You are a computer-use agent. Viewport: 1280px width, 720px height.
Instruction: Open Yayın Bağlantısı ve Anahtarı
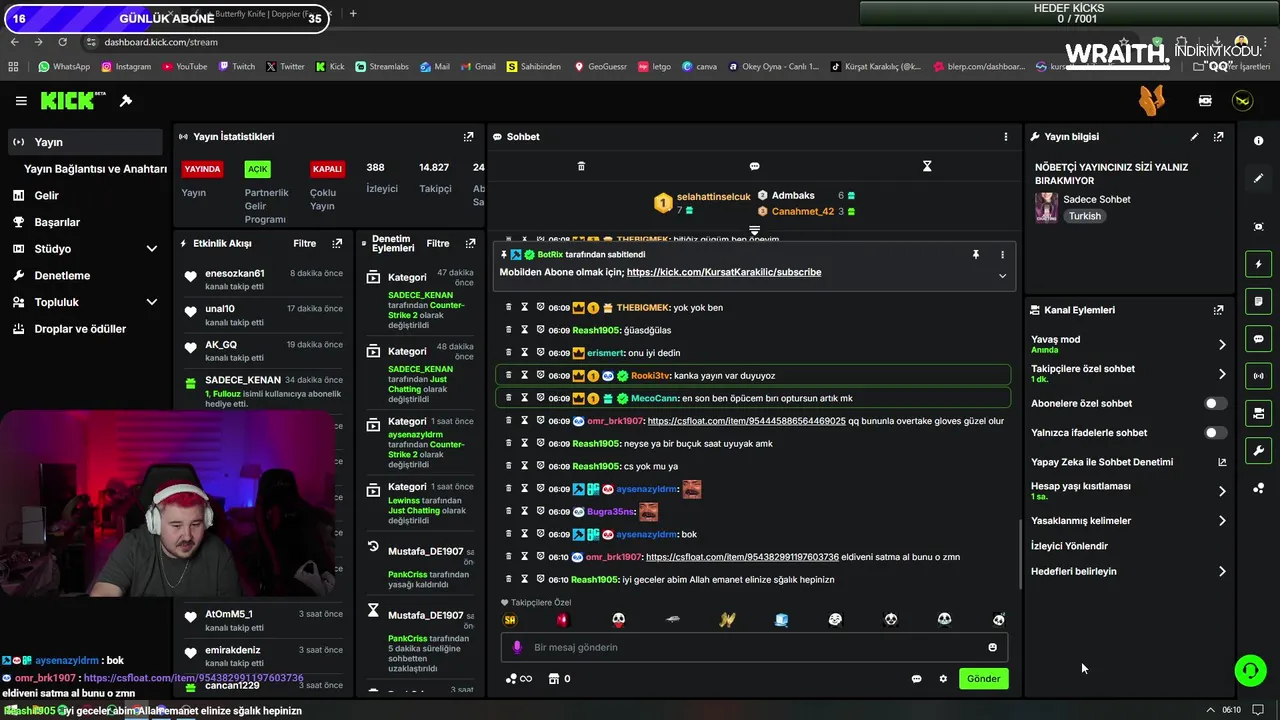point(95,169)
